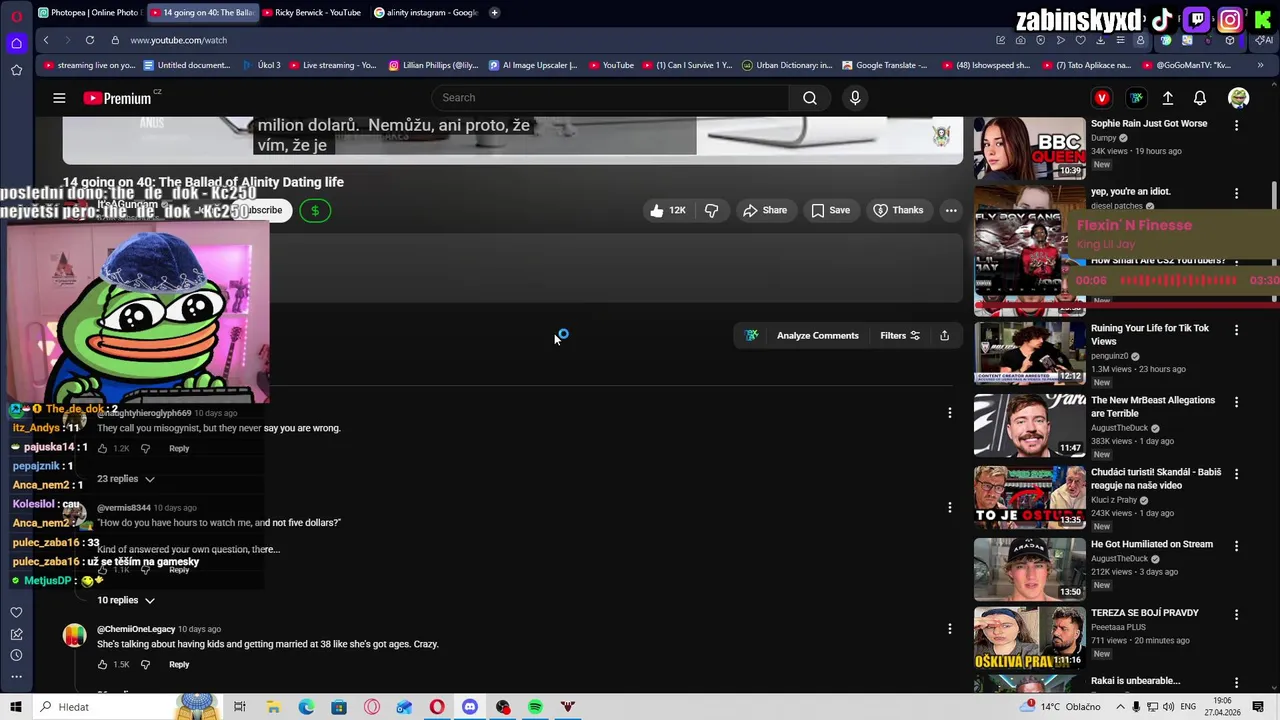Click Analyze Comments button
Screen dimensions: 1280x720
coord(817,335)
